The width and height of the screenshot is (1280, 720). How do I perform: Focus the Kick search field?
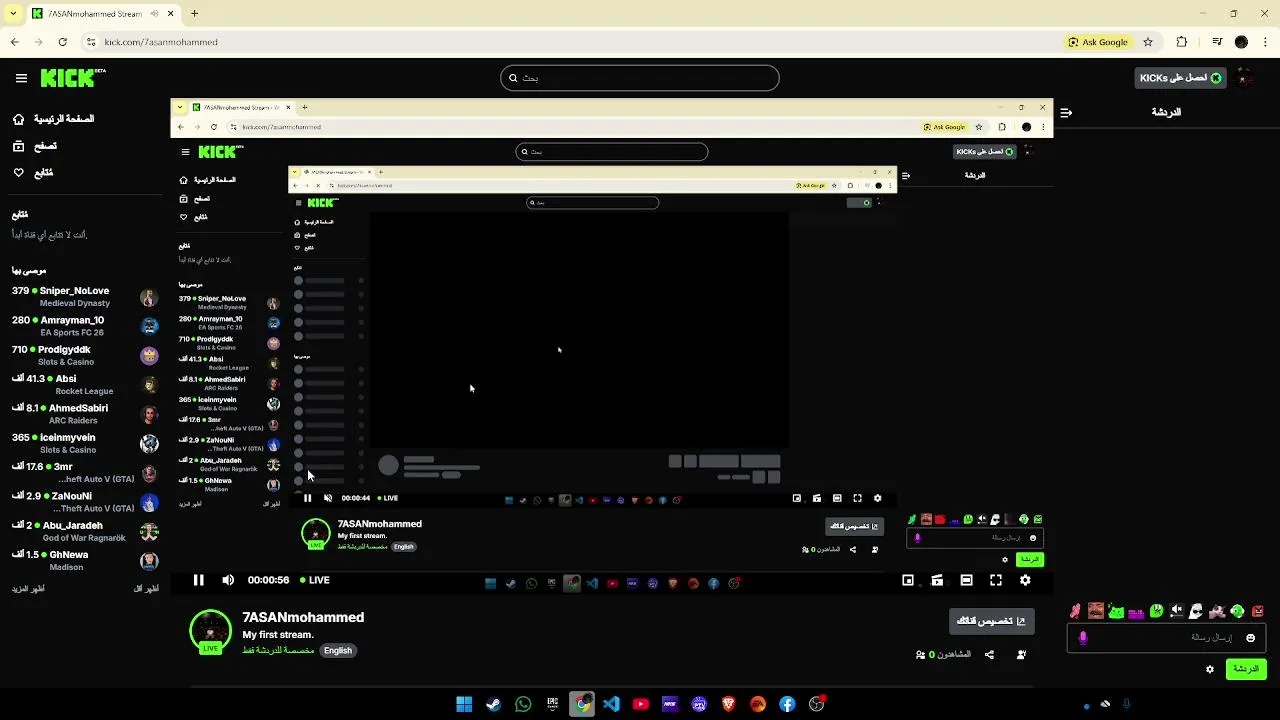640,78
